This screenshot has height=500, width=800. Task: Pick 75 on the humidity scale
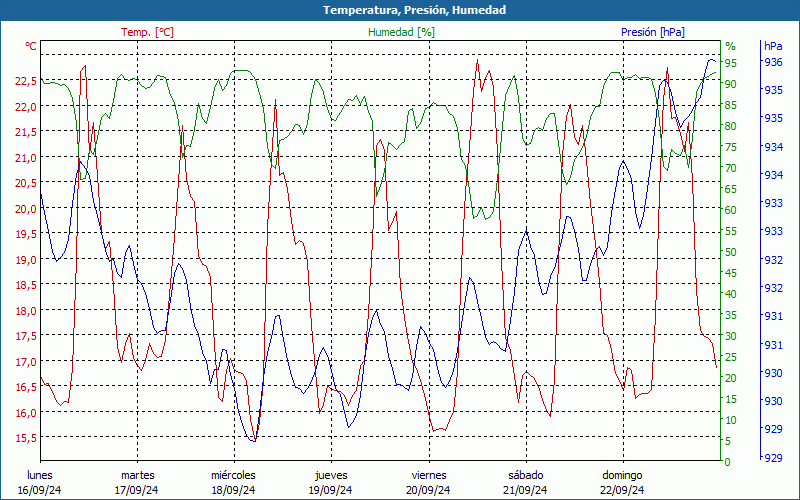tap(730, 147)
